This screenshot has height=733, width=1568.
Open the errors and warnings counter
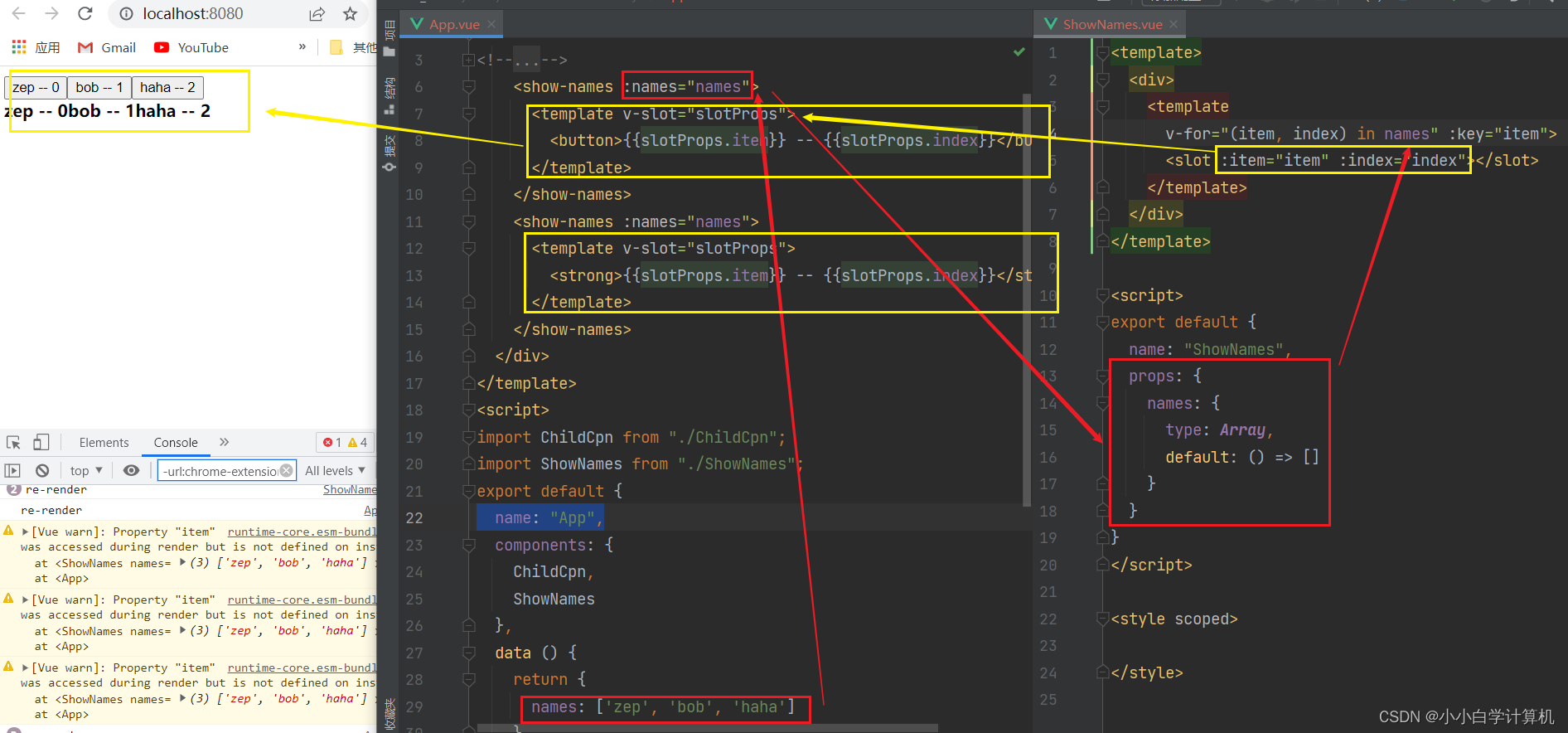tap(346, 442)
